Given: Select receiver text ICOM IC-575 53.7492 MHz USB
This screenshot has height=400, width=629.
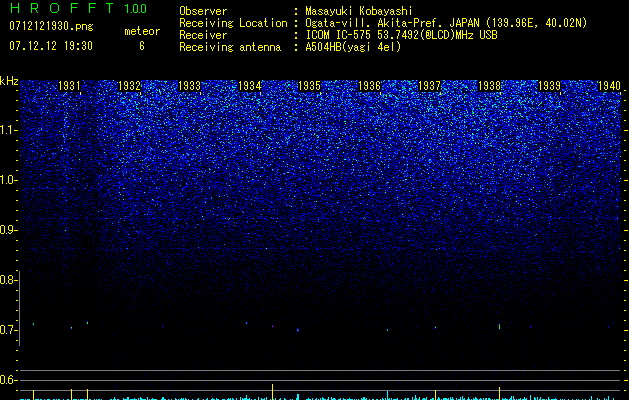Looking at the screenshot, I should (401, 35).
